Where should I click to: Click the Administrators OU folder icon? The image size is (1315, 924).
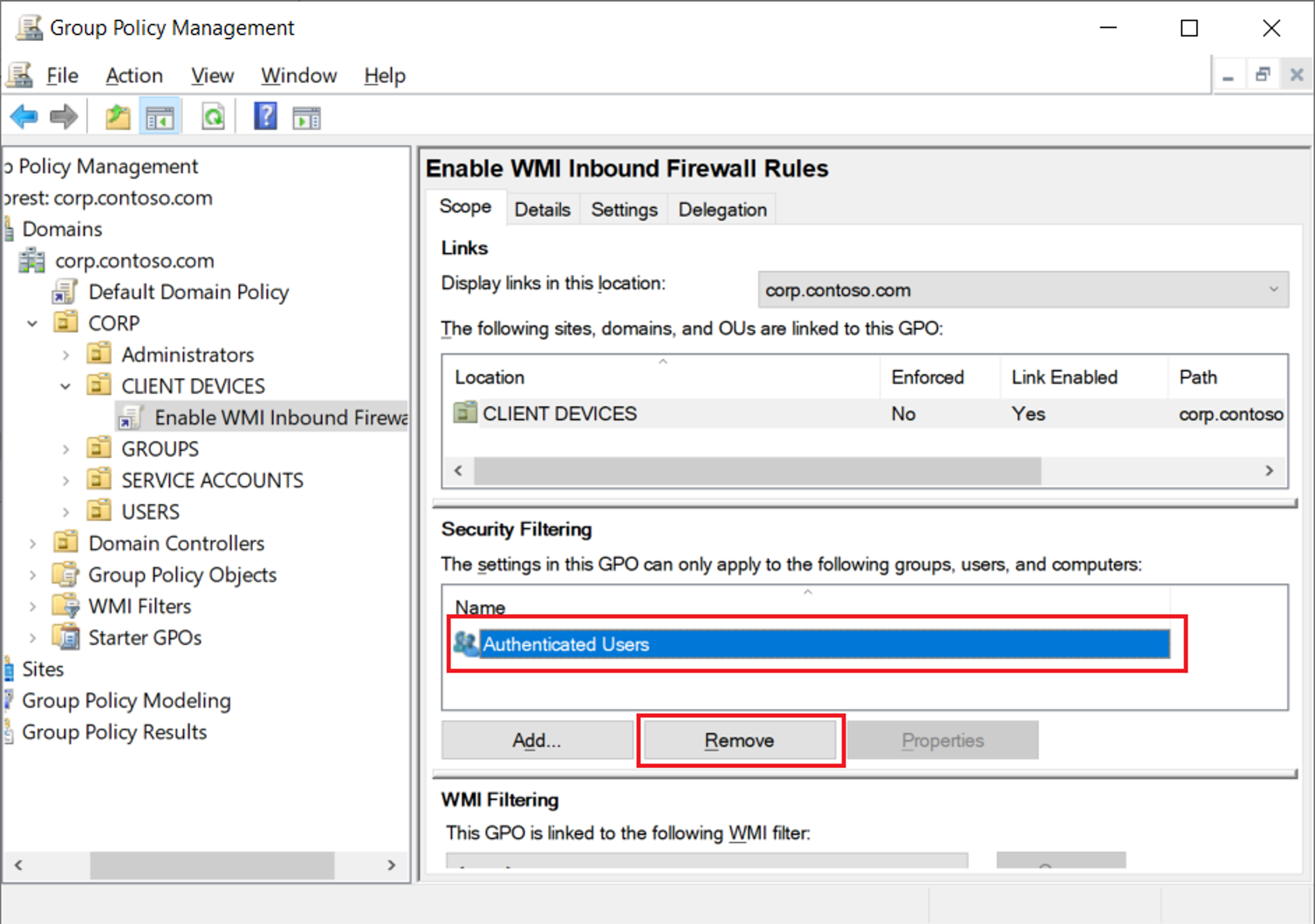[x=99, y=353]
